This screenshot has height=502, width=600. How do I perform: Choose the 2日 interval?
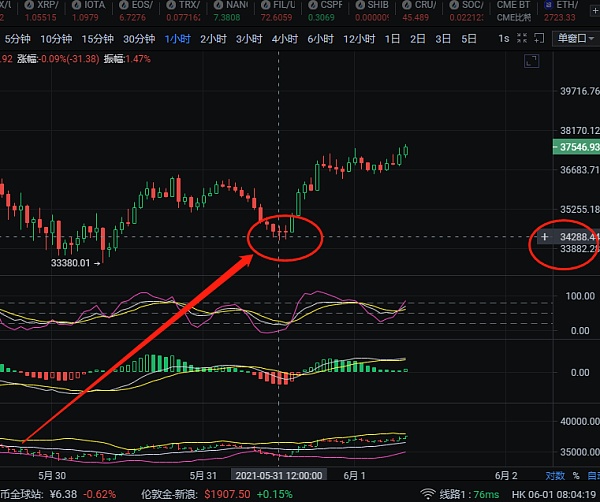click(x=417, y=39)
